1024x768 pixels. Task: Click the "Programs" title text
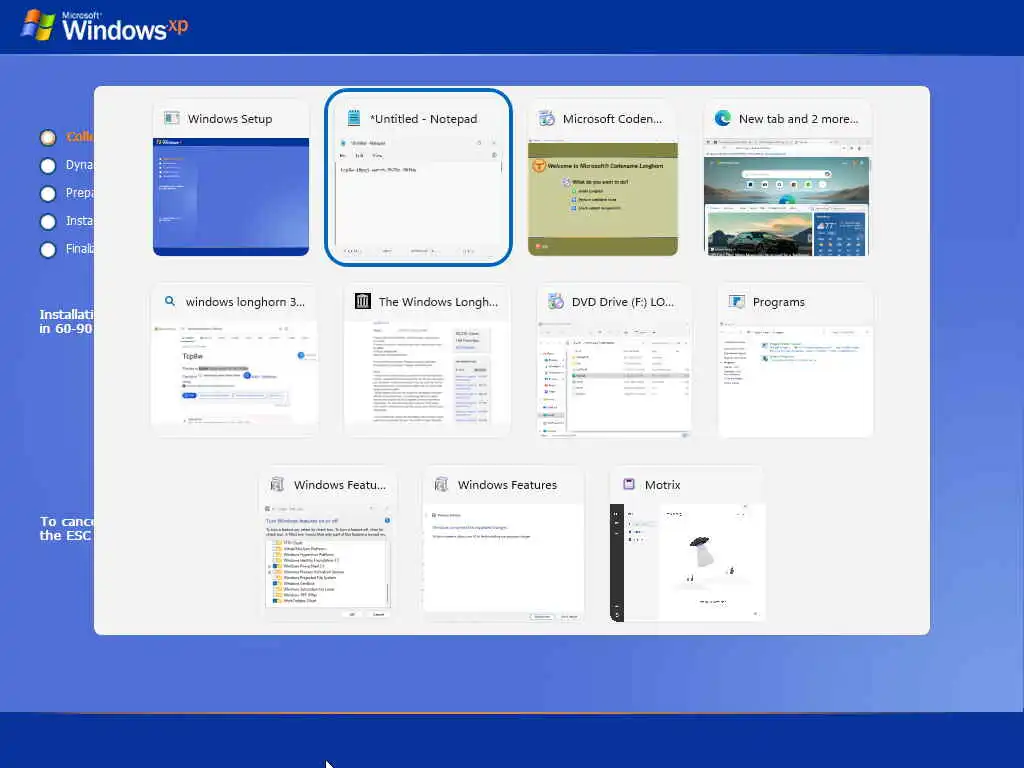(778, 302)
